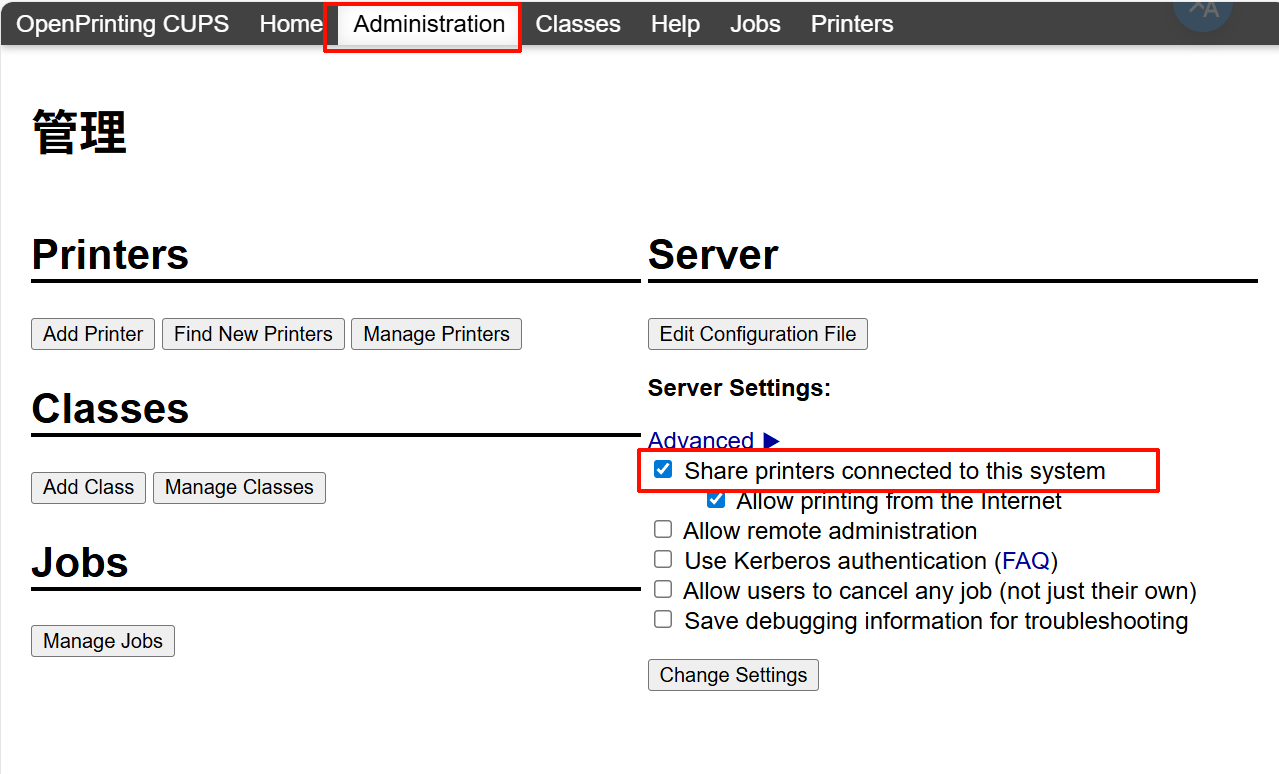The width and height of the screenshot is (1279, 774).
Task: Enable Allow remote administration checkbox
Action: [x=663, y=530]
